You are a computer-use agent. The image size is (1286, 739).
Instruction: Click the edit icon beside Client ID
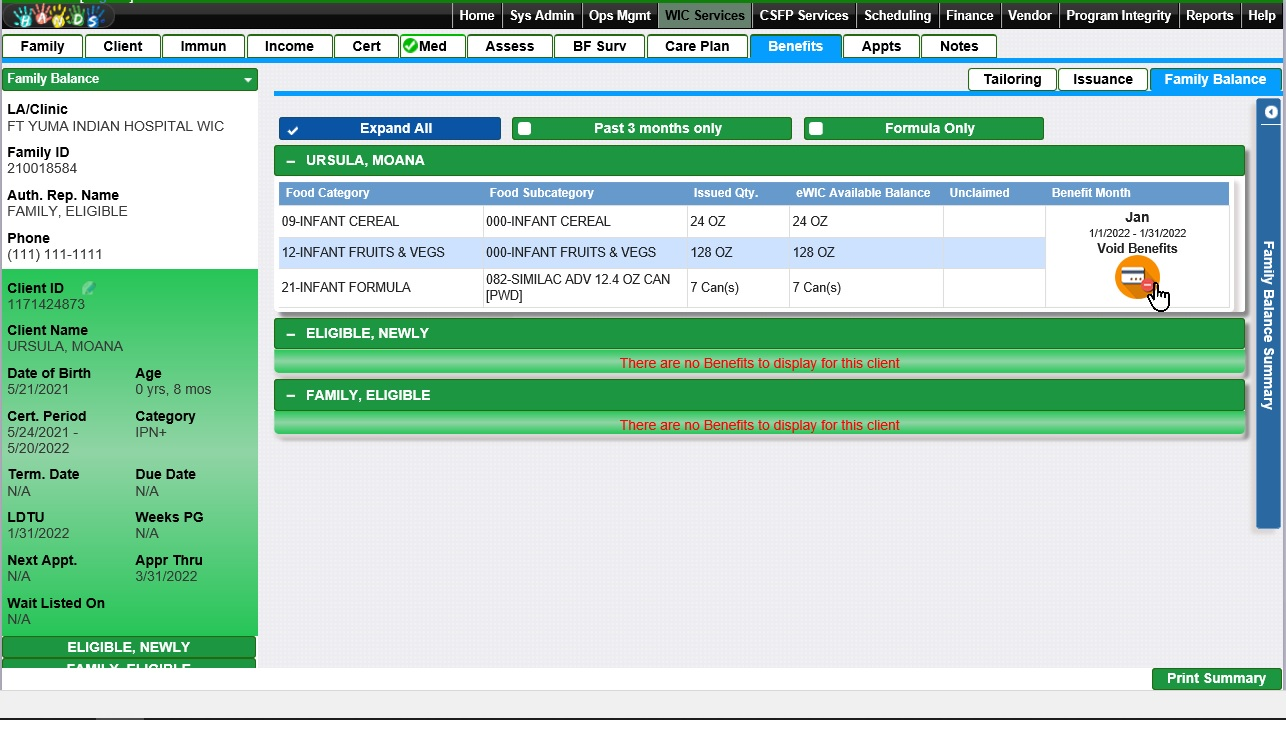click(89, 288)
